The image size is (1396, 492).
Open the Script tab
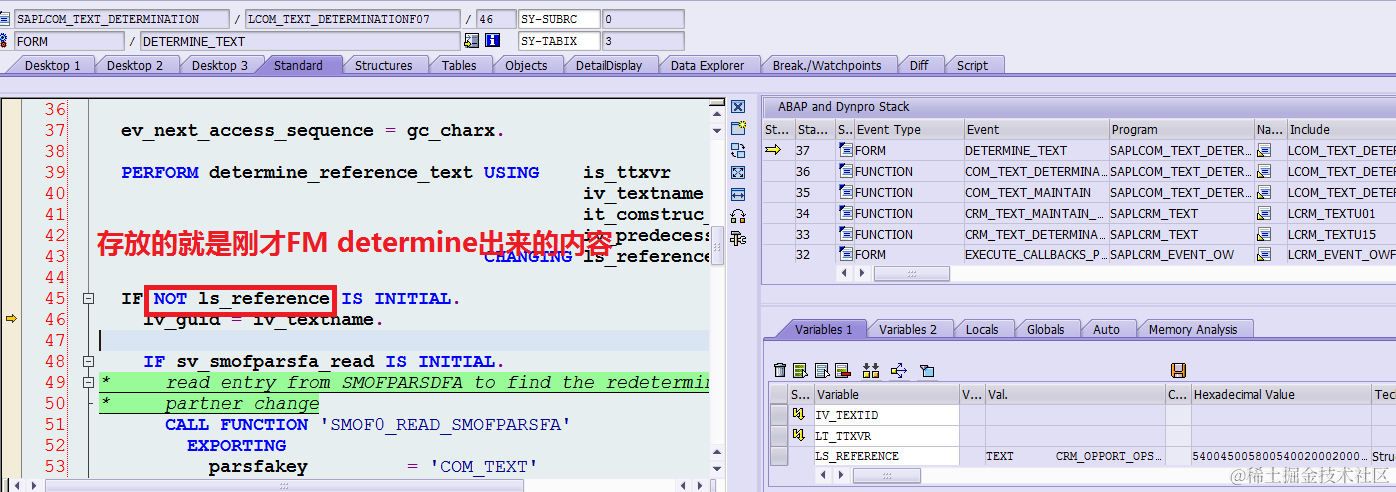972,65
